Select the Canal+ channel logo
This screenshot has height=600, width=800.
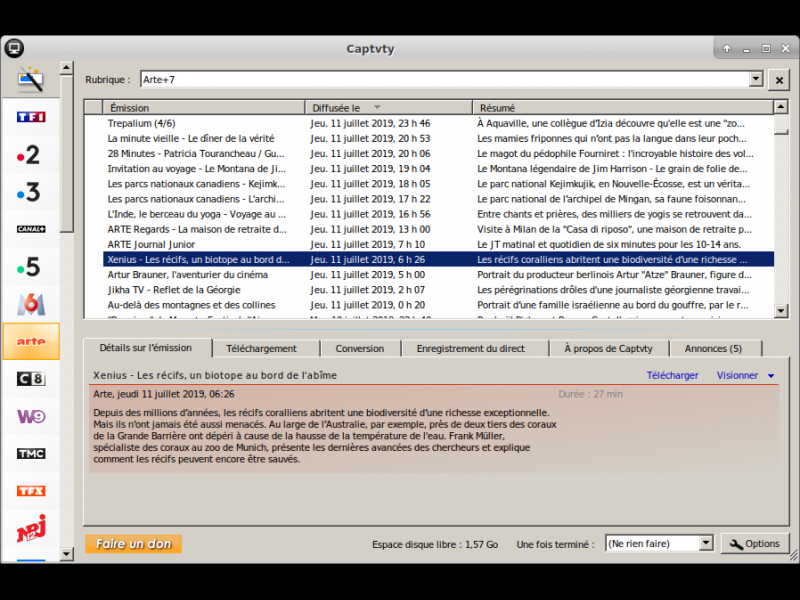click(x=31, y=229)
